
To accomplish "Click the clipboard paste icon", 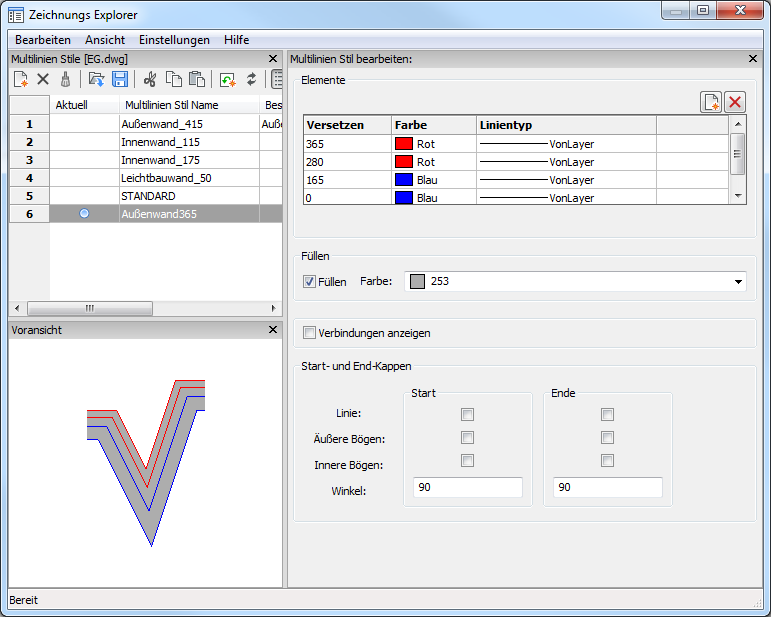I will pos(197,79).
